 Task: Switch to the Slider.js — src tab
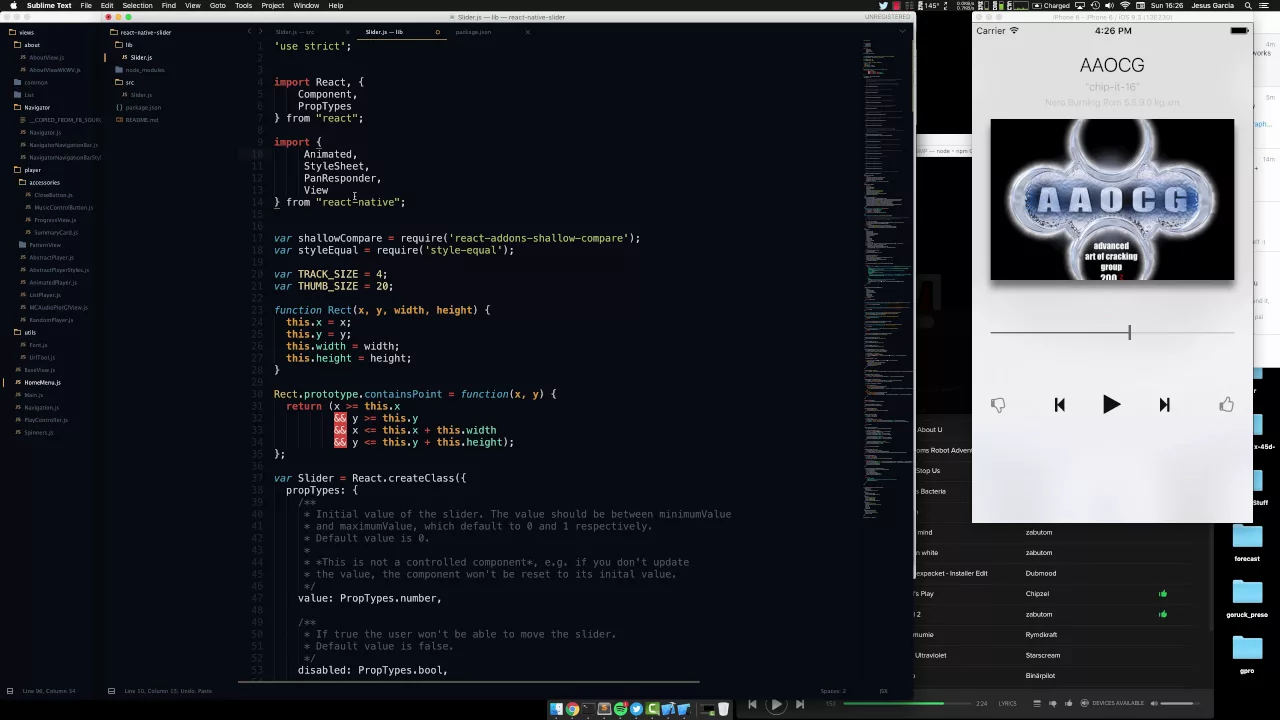(295, 32)
